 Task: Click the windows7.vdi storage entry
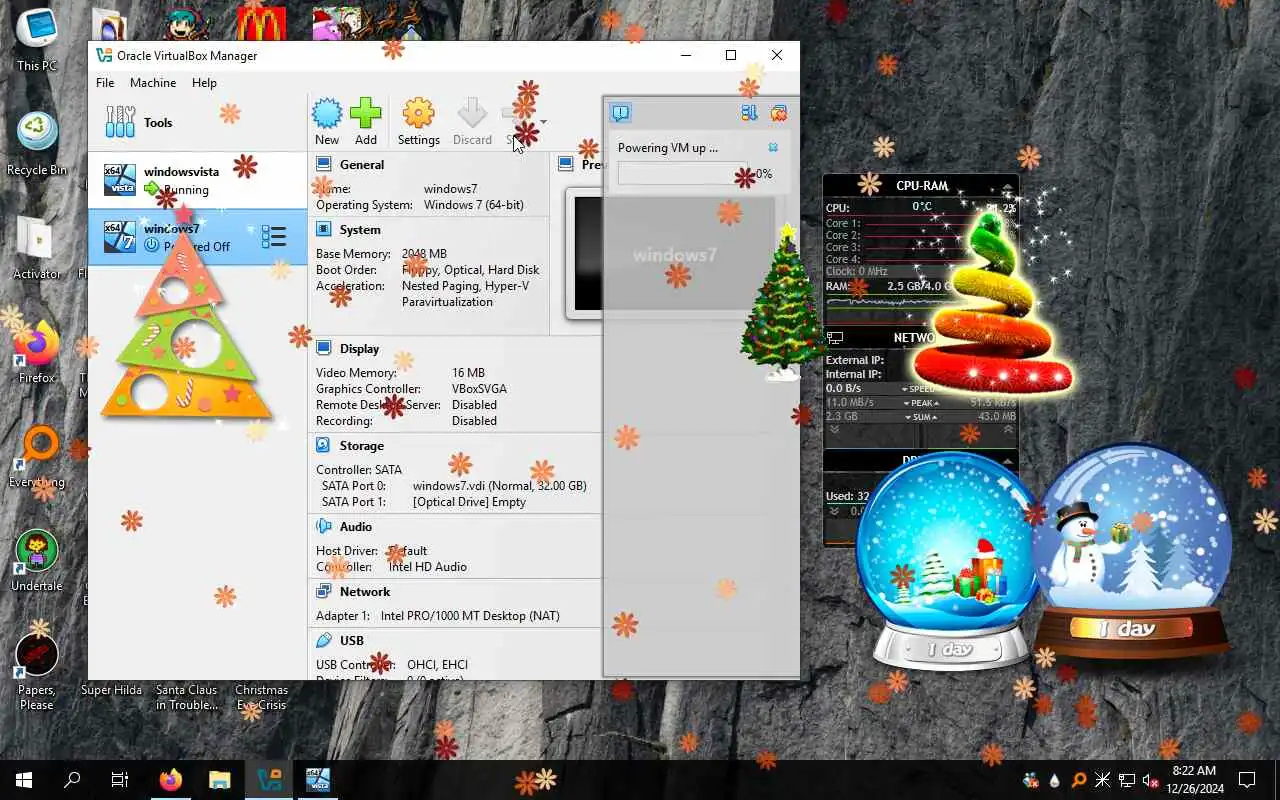click(500, 485)
